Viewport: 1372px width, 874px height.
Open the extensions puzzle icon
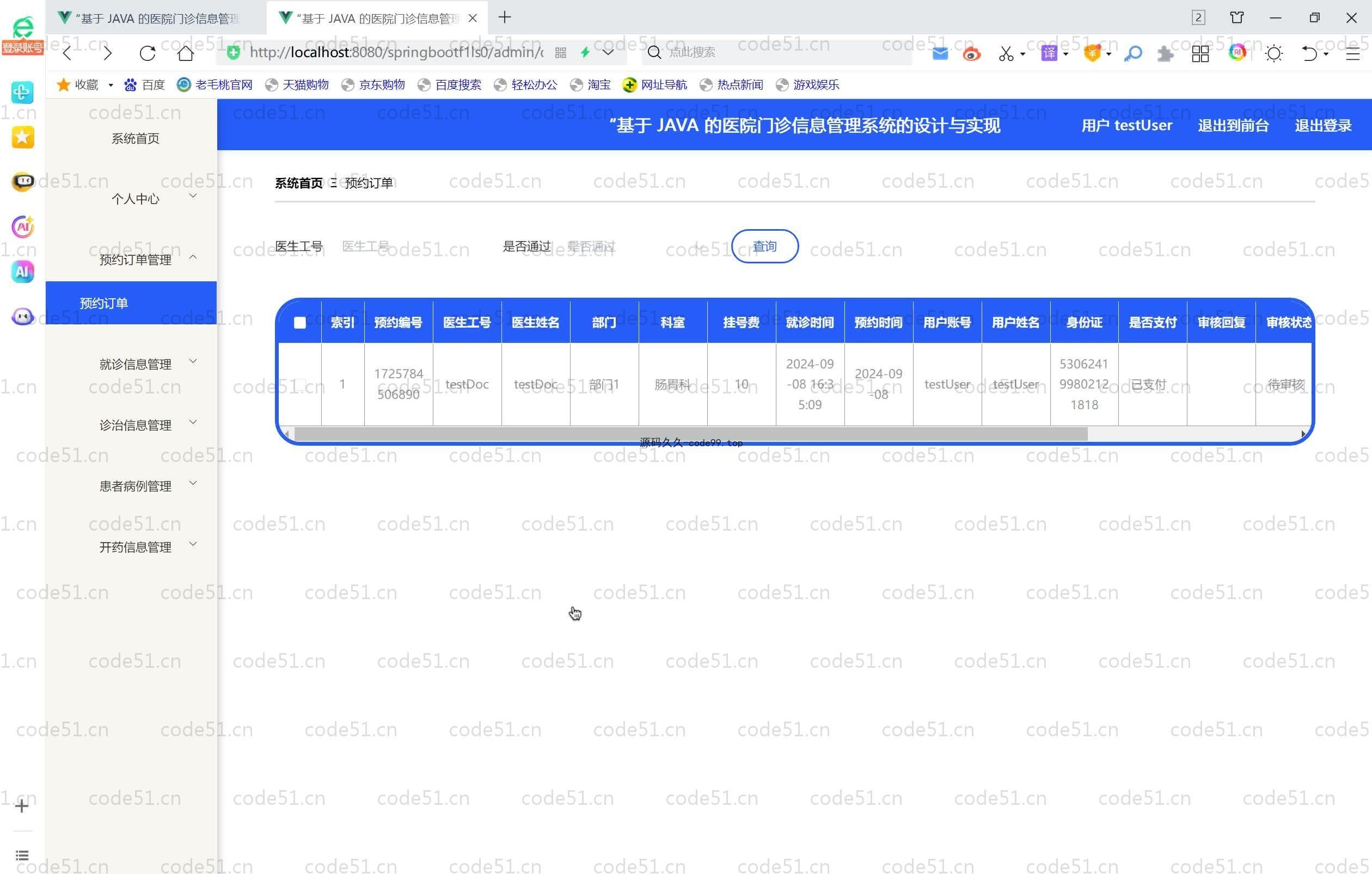click(1166, 53)
